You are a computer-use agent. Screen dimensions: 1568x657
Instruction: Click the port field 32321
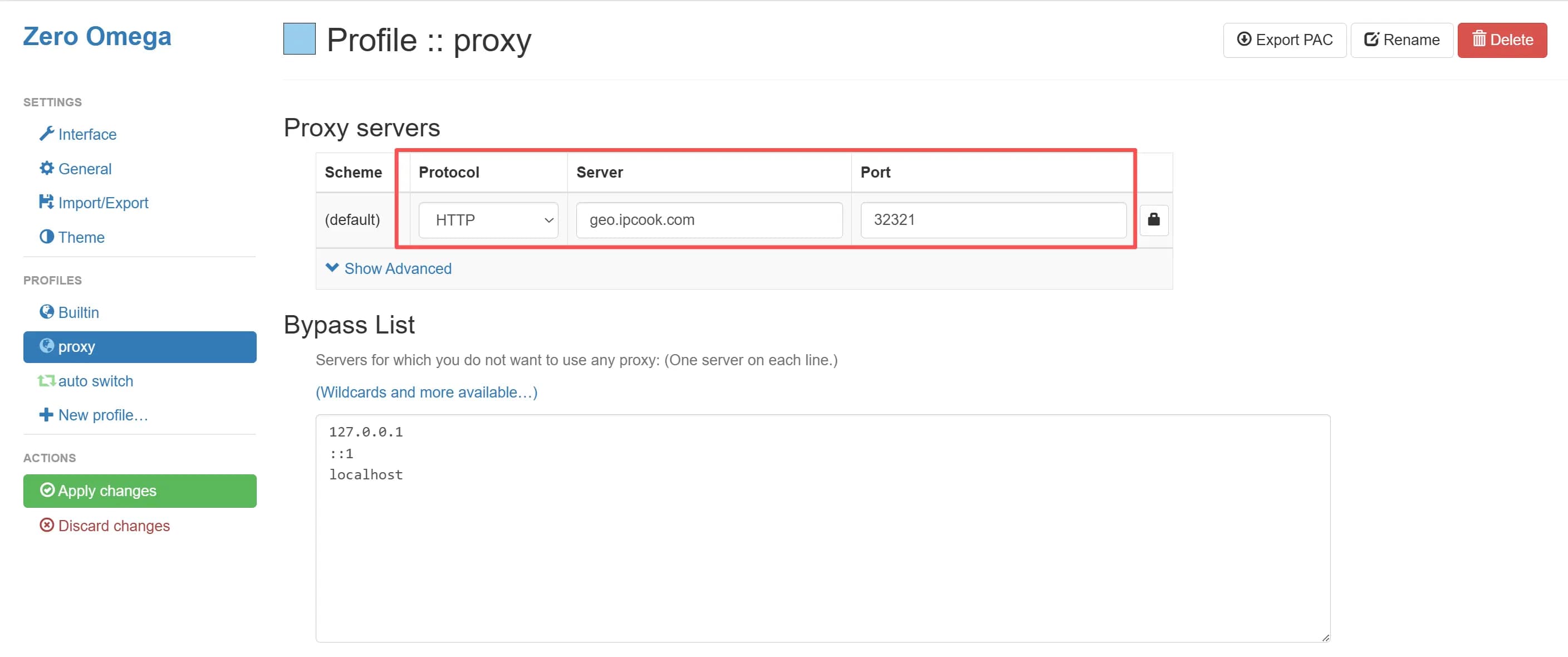[x=993, y=220]
